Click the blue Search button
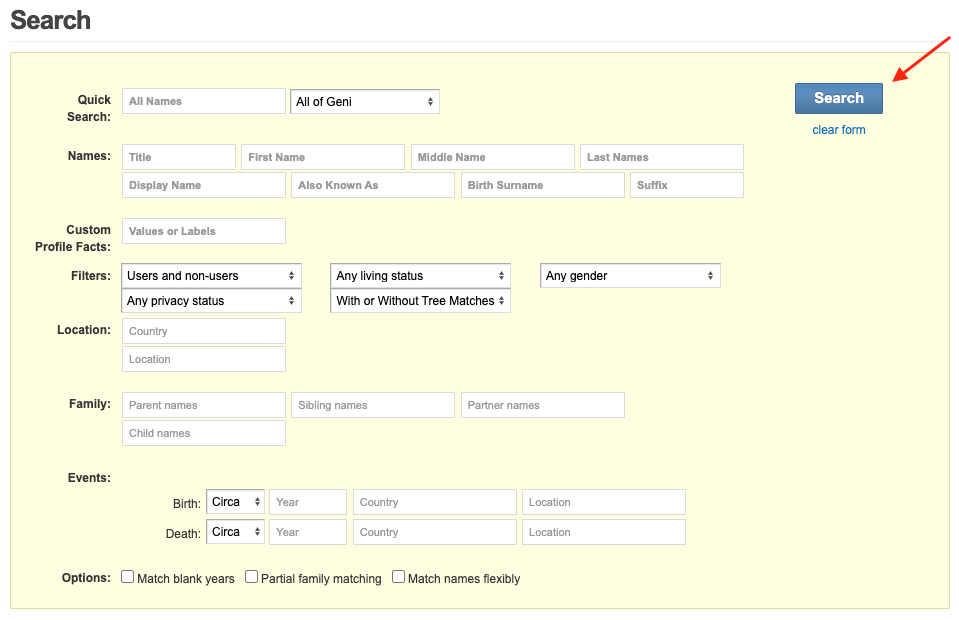Screen dimensions: 959x620 [x=838, y=98]
